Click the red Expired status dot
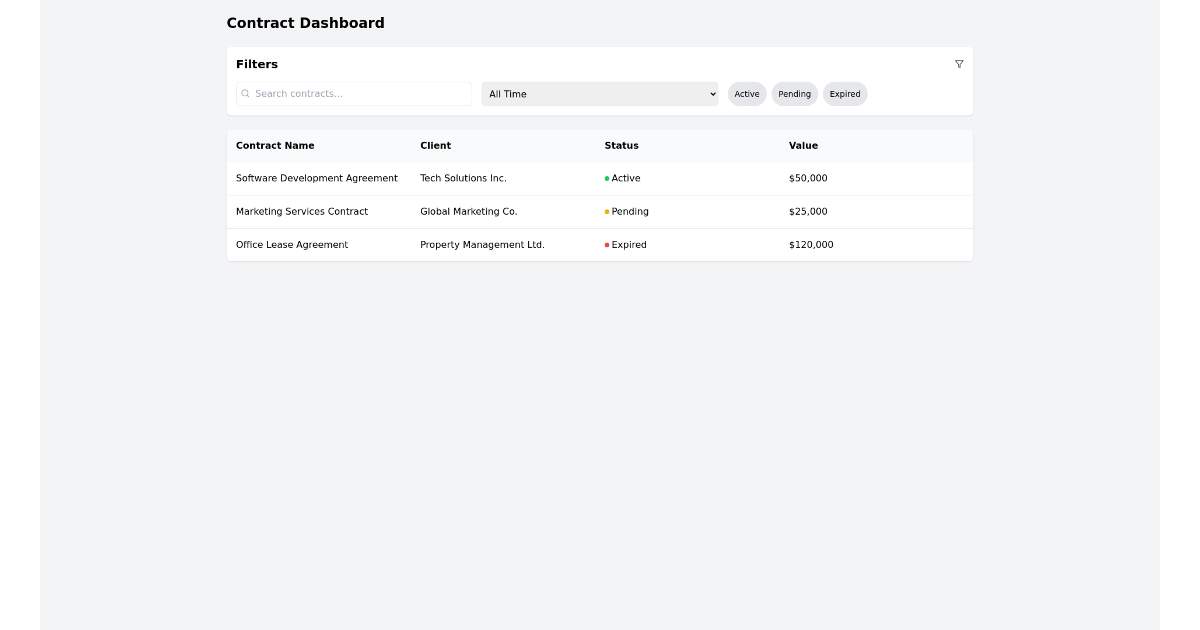The image size is (1200, 630). [x=609, y=244]
